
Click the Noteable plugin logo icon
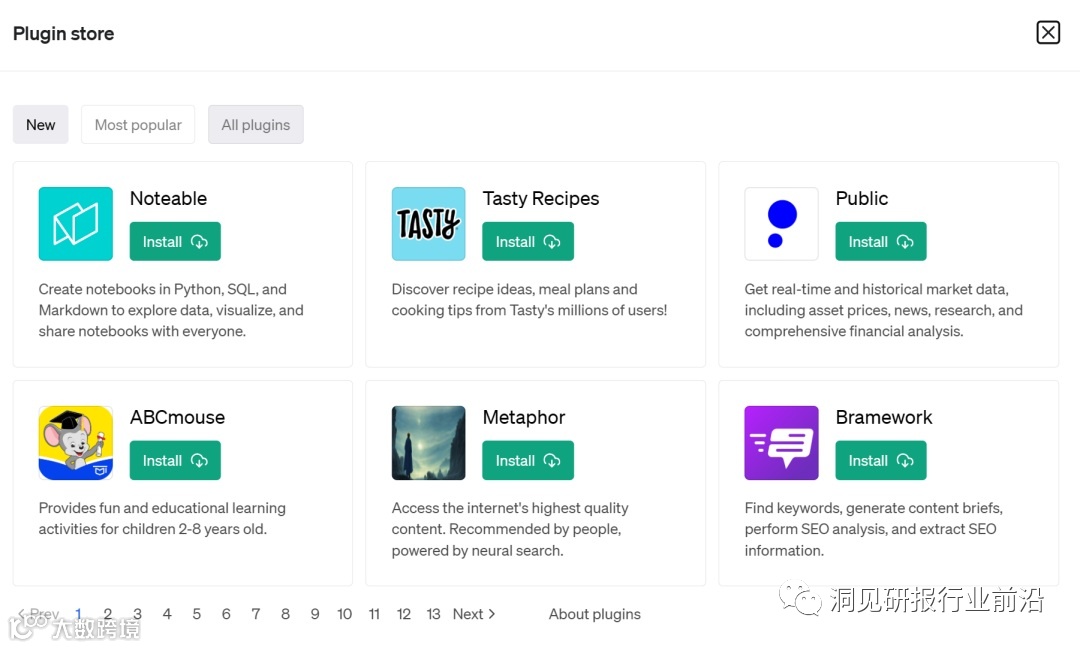tap(76, 224)
